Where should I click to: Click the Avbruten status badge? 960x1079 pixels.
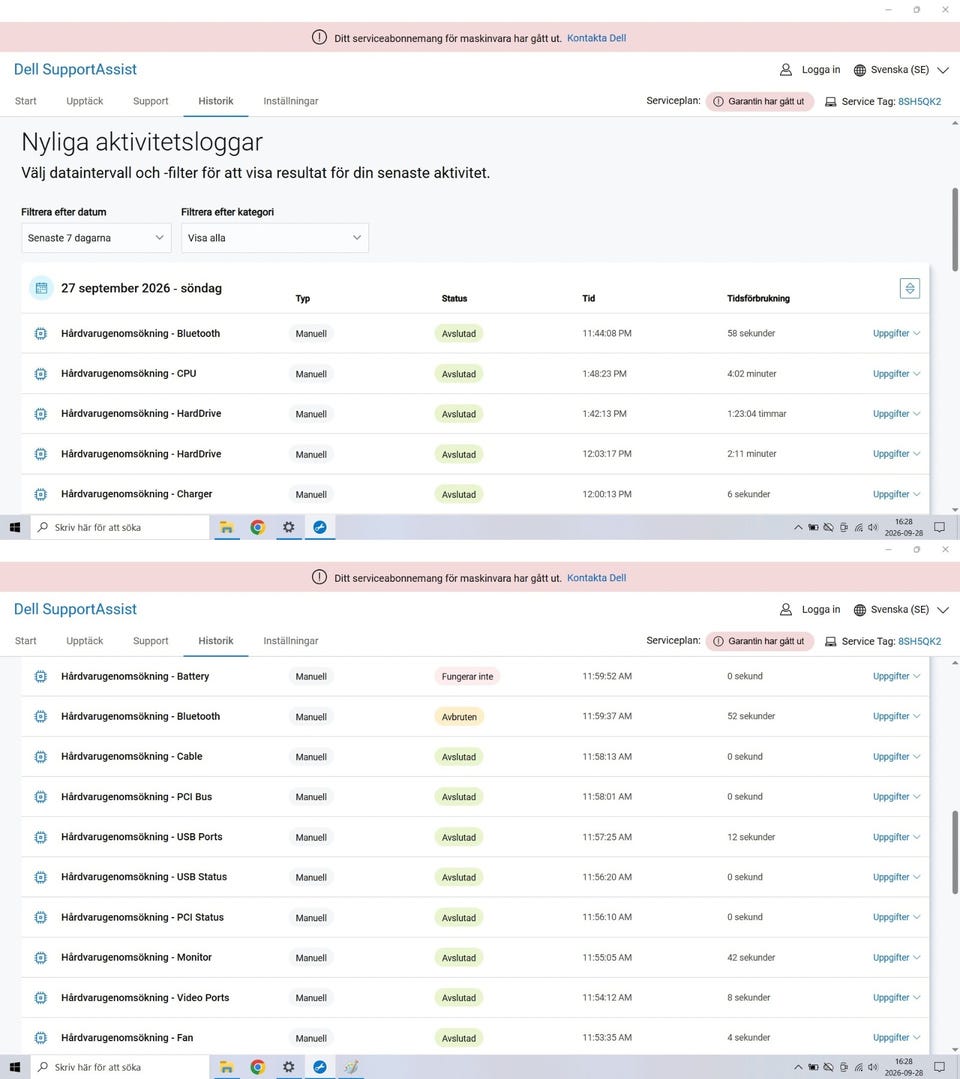459,716
